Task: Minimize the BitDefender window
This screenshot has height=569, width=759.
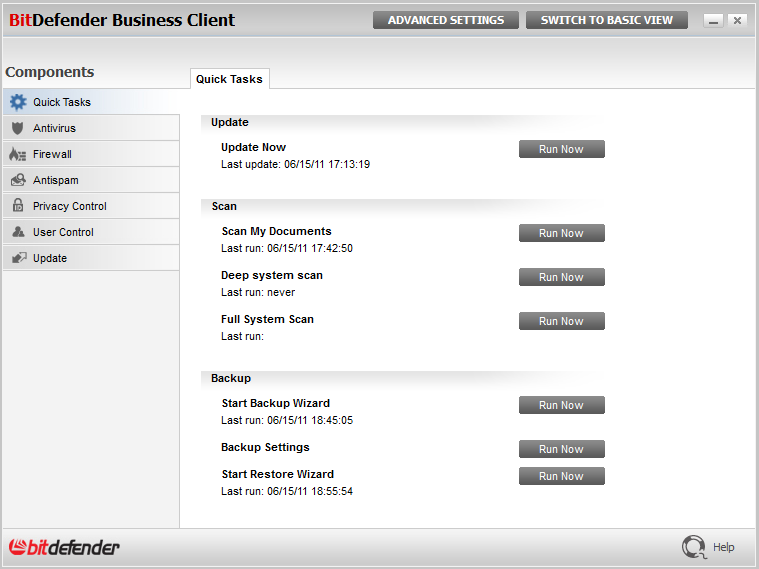Action: (713, 21)
